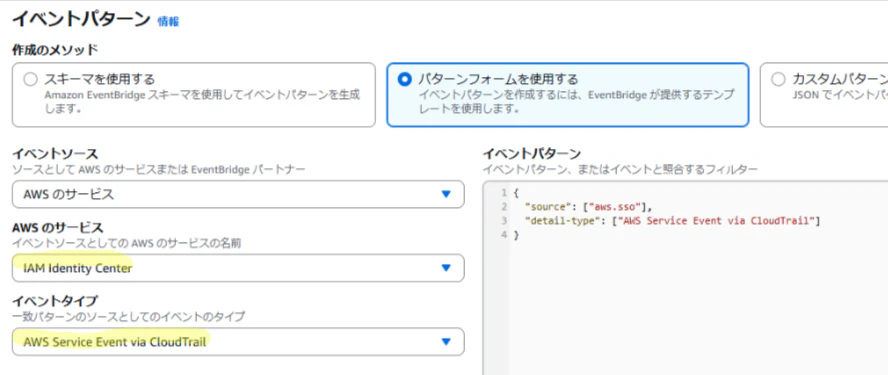
Task: Select the パターンフォームを使用する radio option
Action: tap(404, 79)
